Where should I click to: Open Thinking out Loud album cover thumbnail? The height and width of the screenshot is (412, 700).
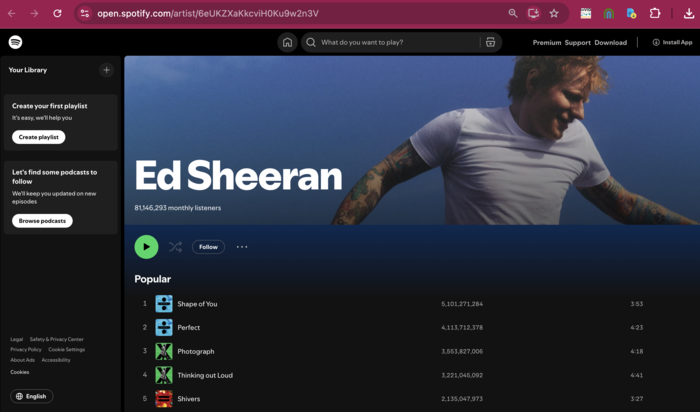[164, 375]
